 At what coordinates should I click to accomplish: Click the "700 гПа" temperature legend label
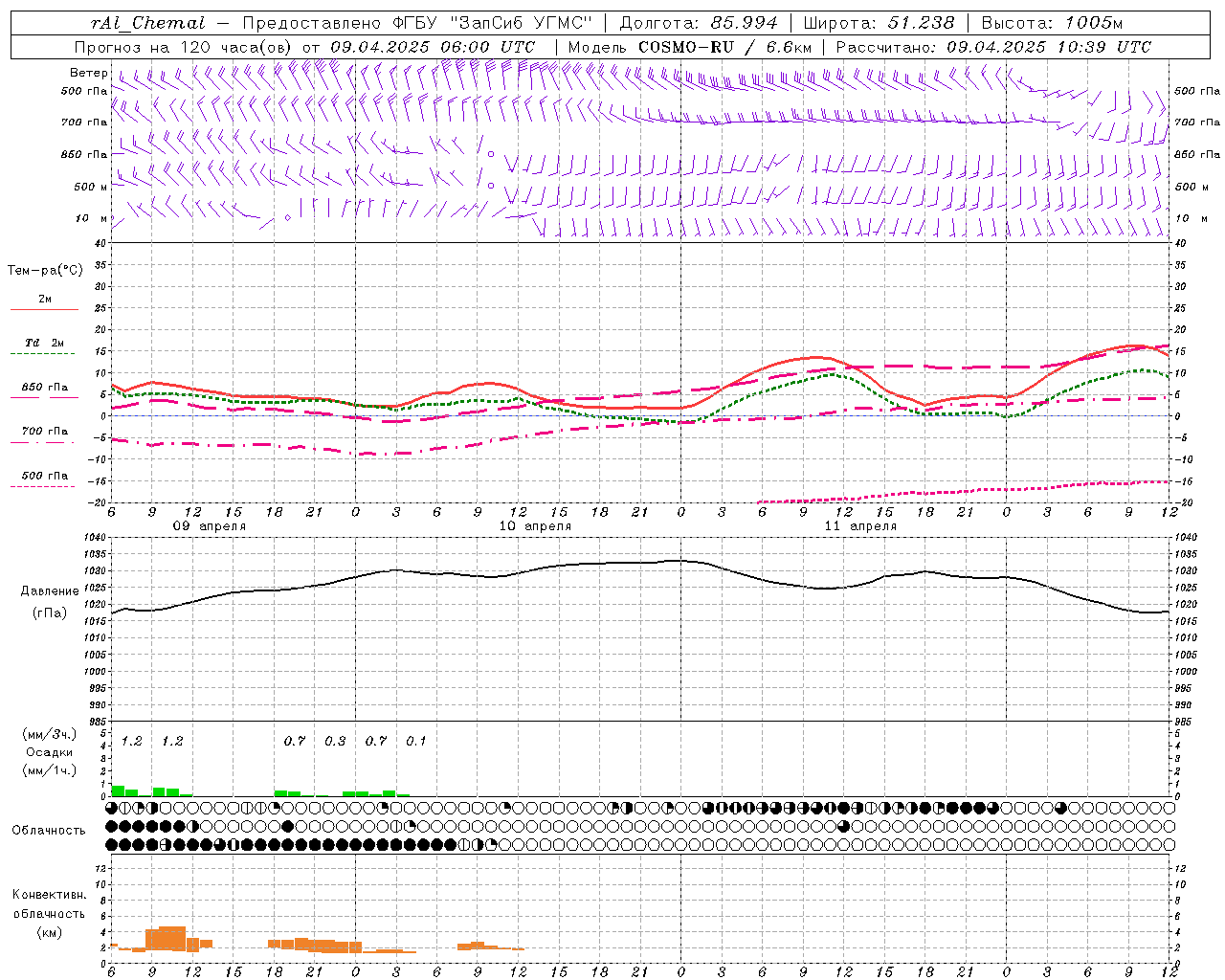pos(45,431)
